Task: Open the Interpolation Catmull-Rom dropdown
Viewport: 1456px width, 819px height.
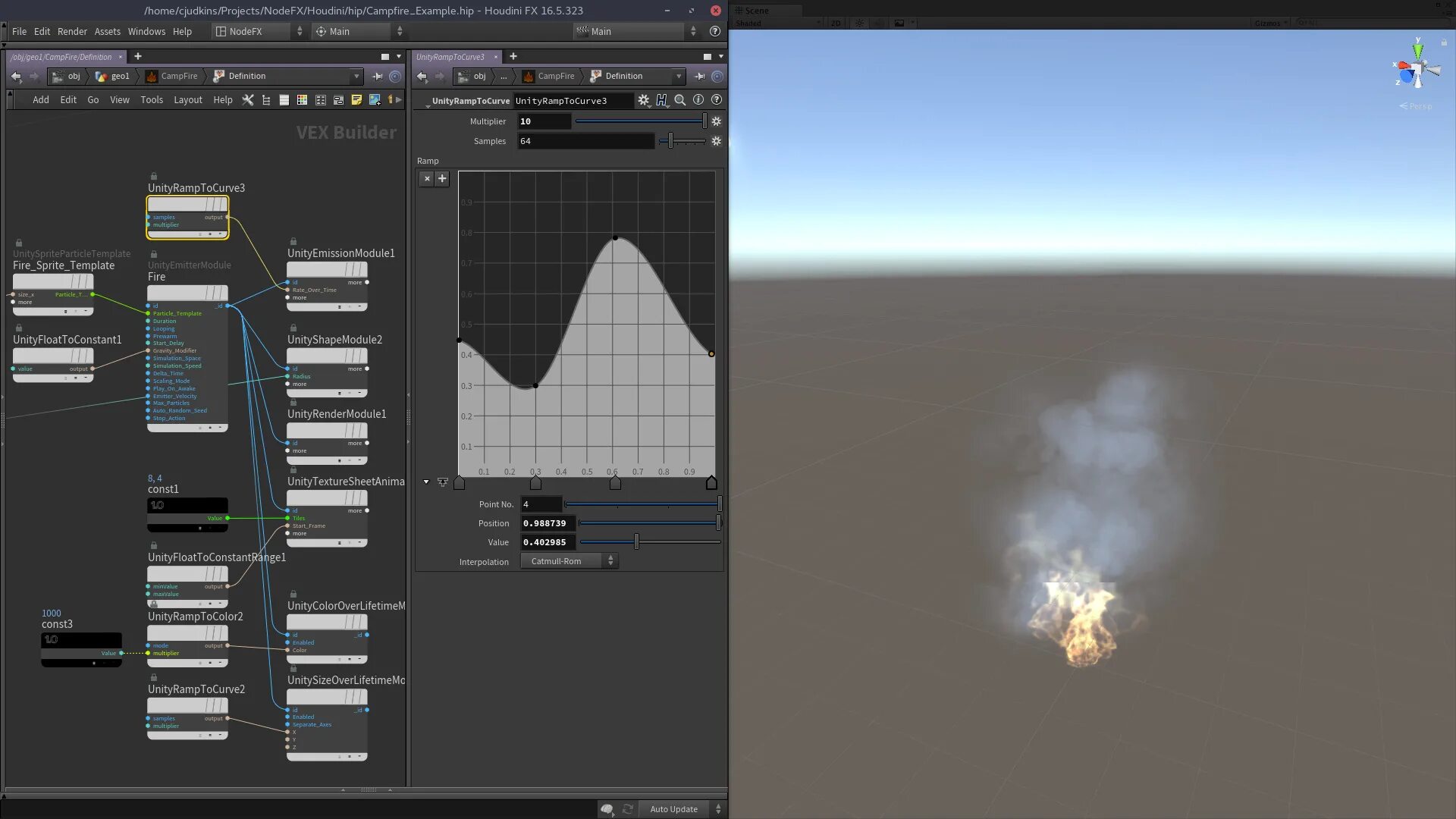Action: (569, 561)
